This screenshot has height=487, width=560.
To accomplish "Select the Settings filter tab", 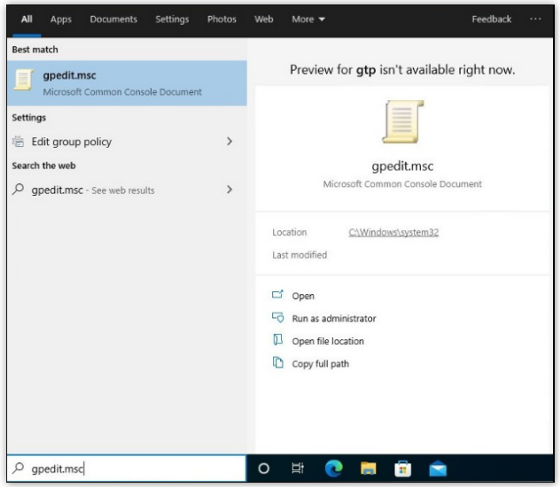I will point(172,19).
